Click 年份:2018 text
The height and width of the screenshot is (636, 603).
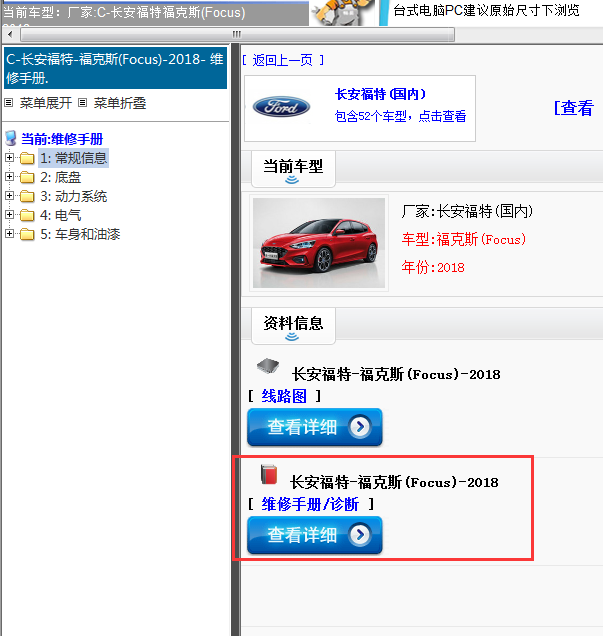coord(433,267)
